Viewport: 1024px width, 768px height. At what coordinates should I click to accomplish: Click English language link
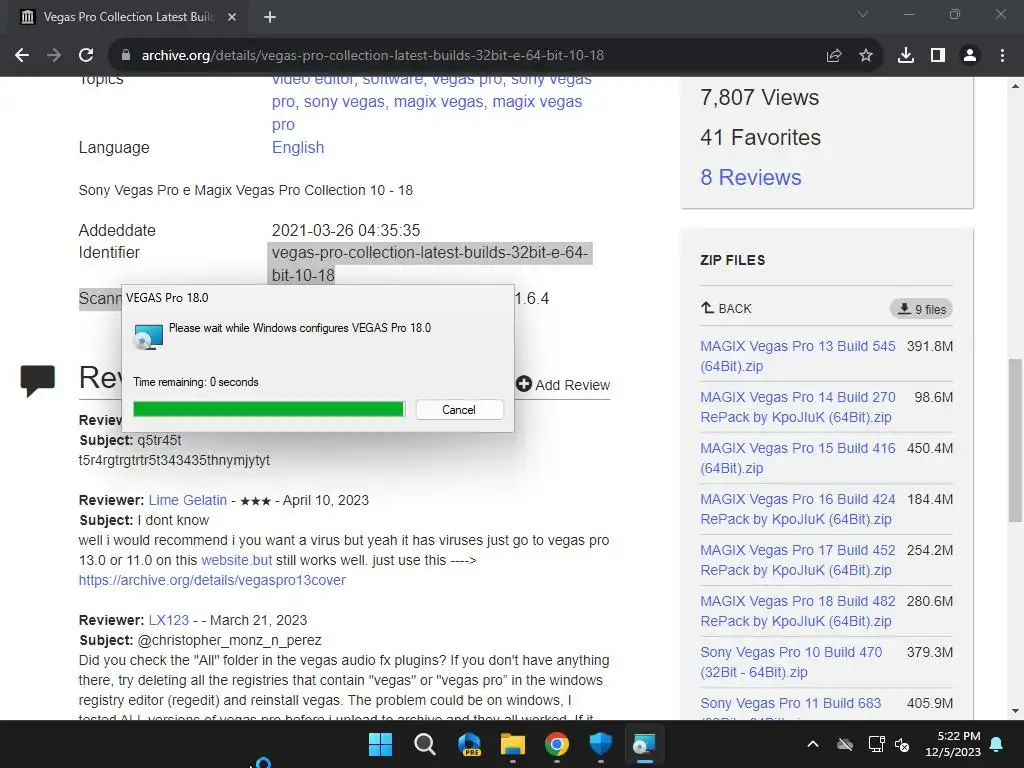point(298,148)
